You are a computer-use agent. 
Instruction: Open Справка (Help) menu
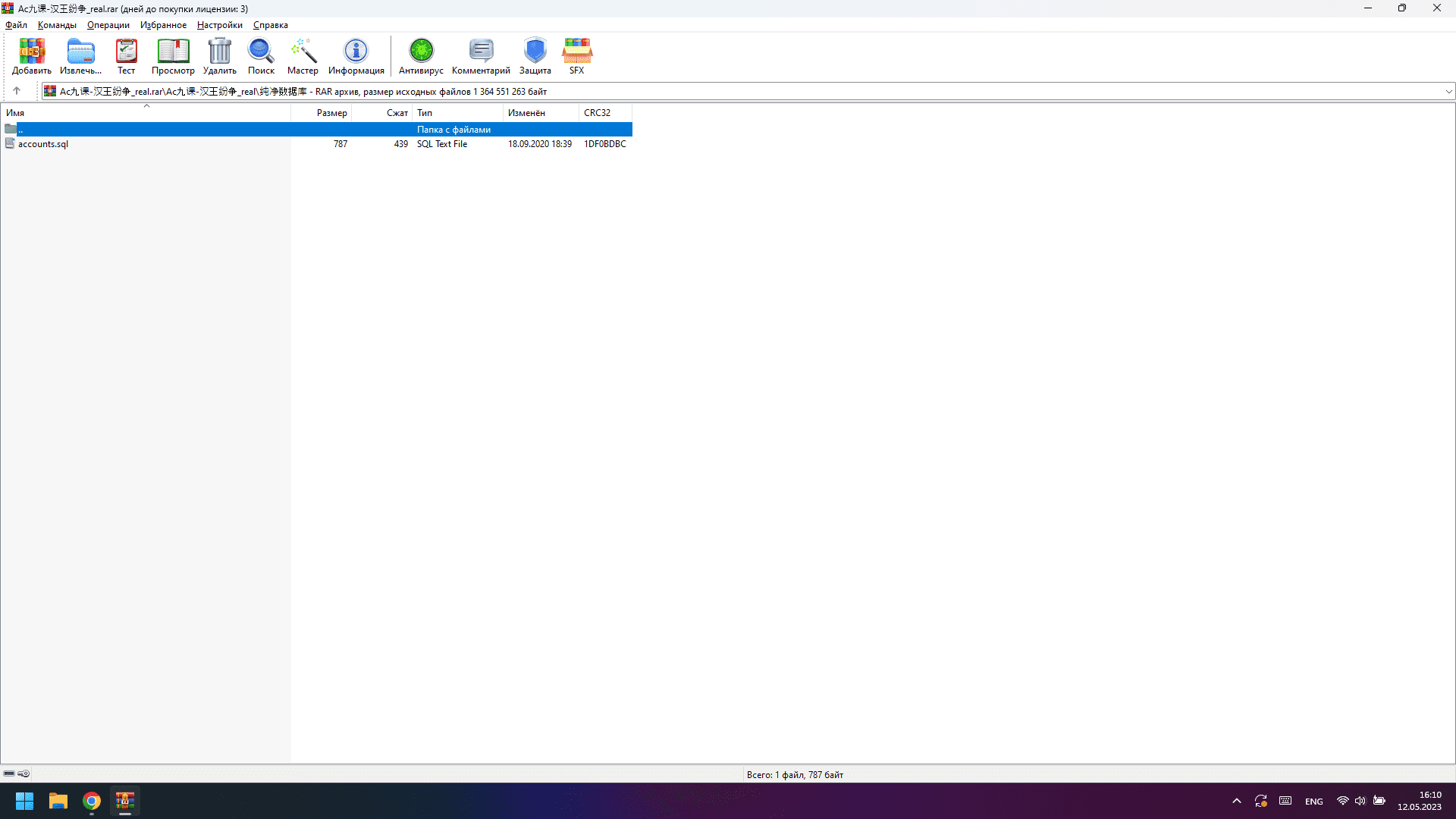tap(270, 25)
